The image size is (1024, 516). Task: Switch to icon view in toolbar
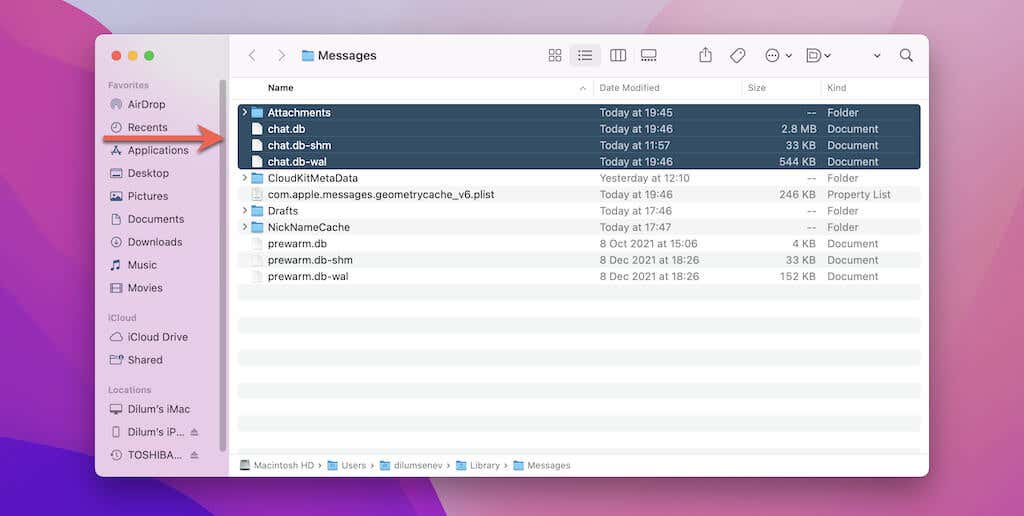(555, 56)
